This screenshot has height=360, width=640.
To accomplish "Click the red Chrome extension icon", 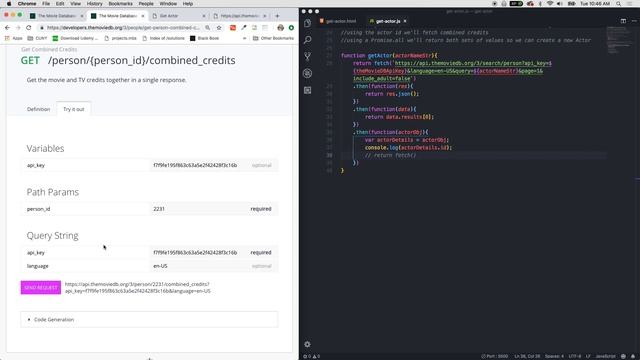I will click(233, 28).
